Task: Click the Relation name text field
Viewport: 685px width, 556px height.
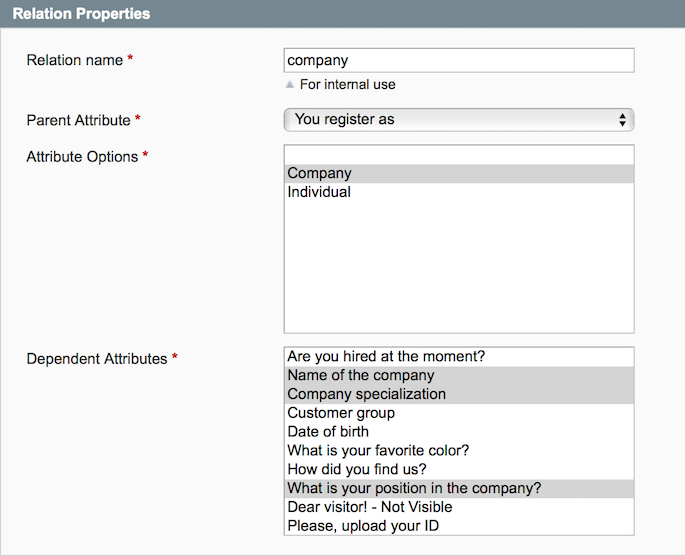Action: tap(459, 60)
